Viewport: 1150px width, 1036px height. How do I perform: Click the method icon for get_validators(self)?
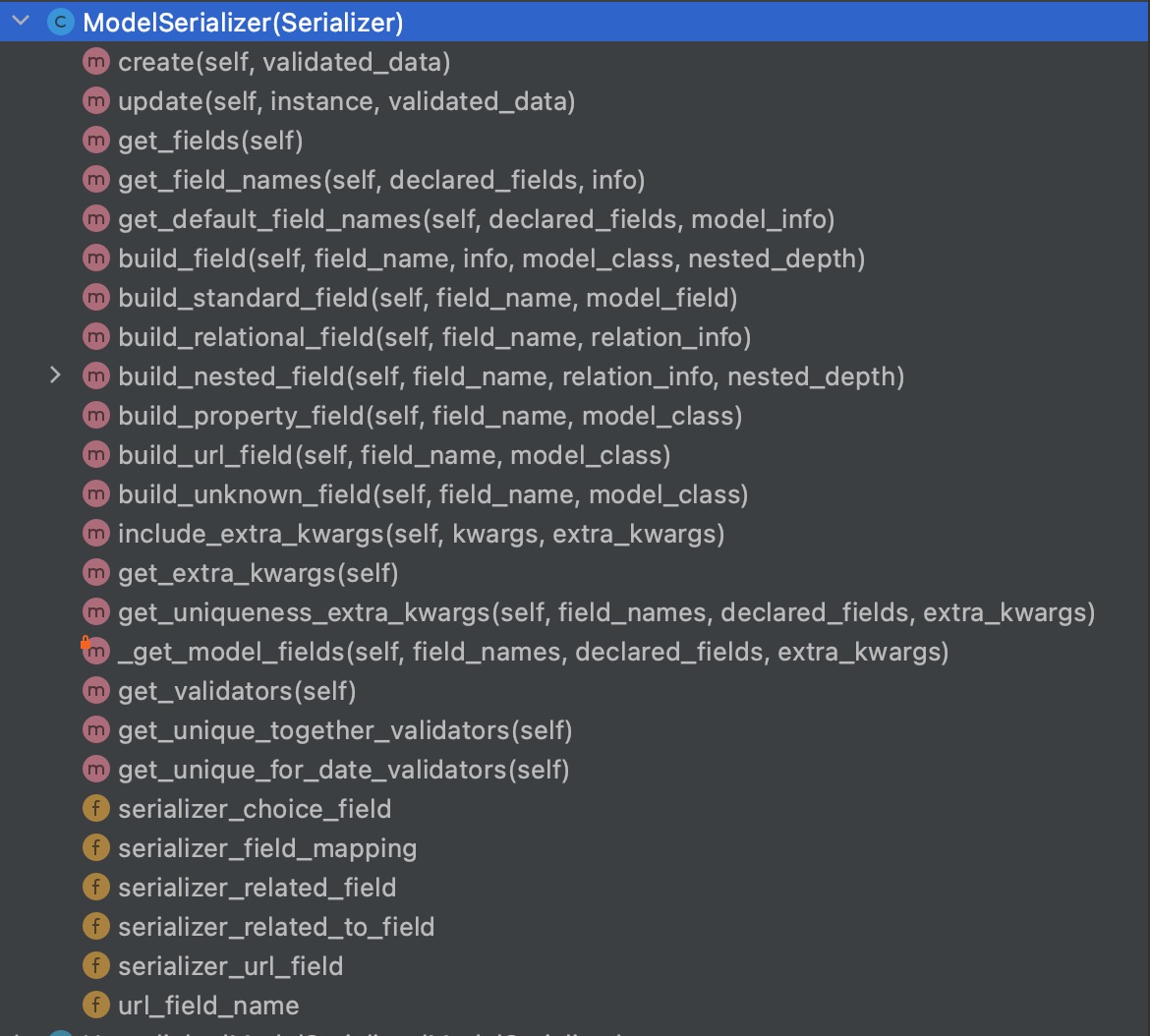95,690
